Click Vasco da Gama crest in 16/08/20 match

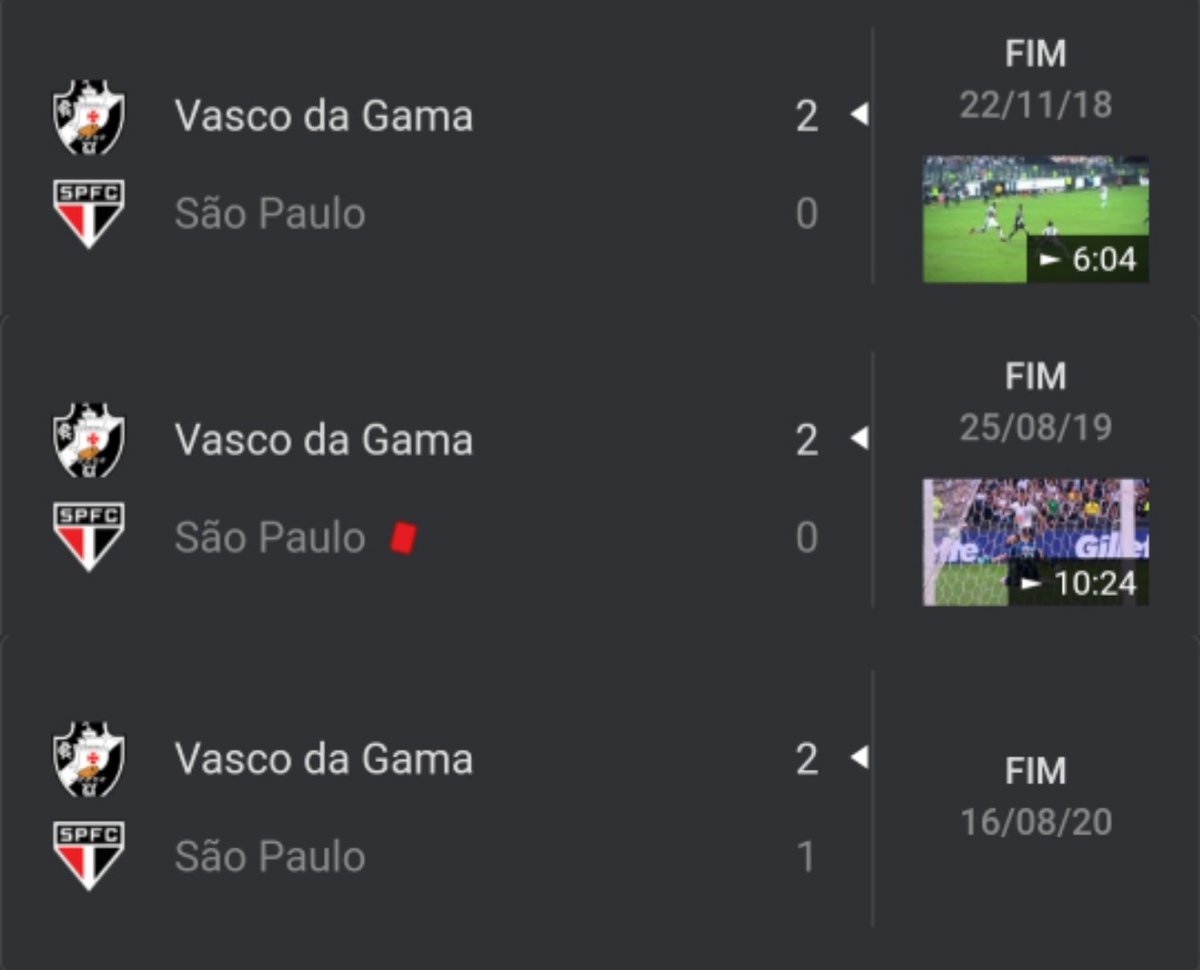(x=89, y=759)
